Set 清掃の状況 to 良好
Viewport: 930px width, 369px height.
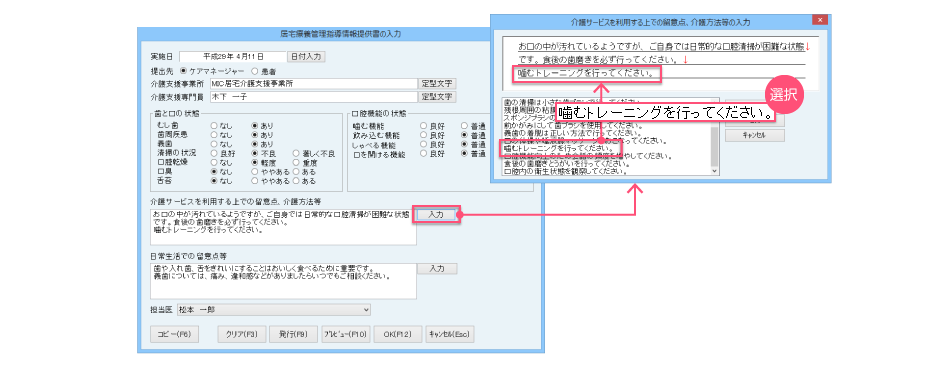(x=214, y=153)
